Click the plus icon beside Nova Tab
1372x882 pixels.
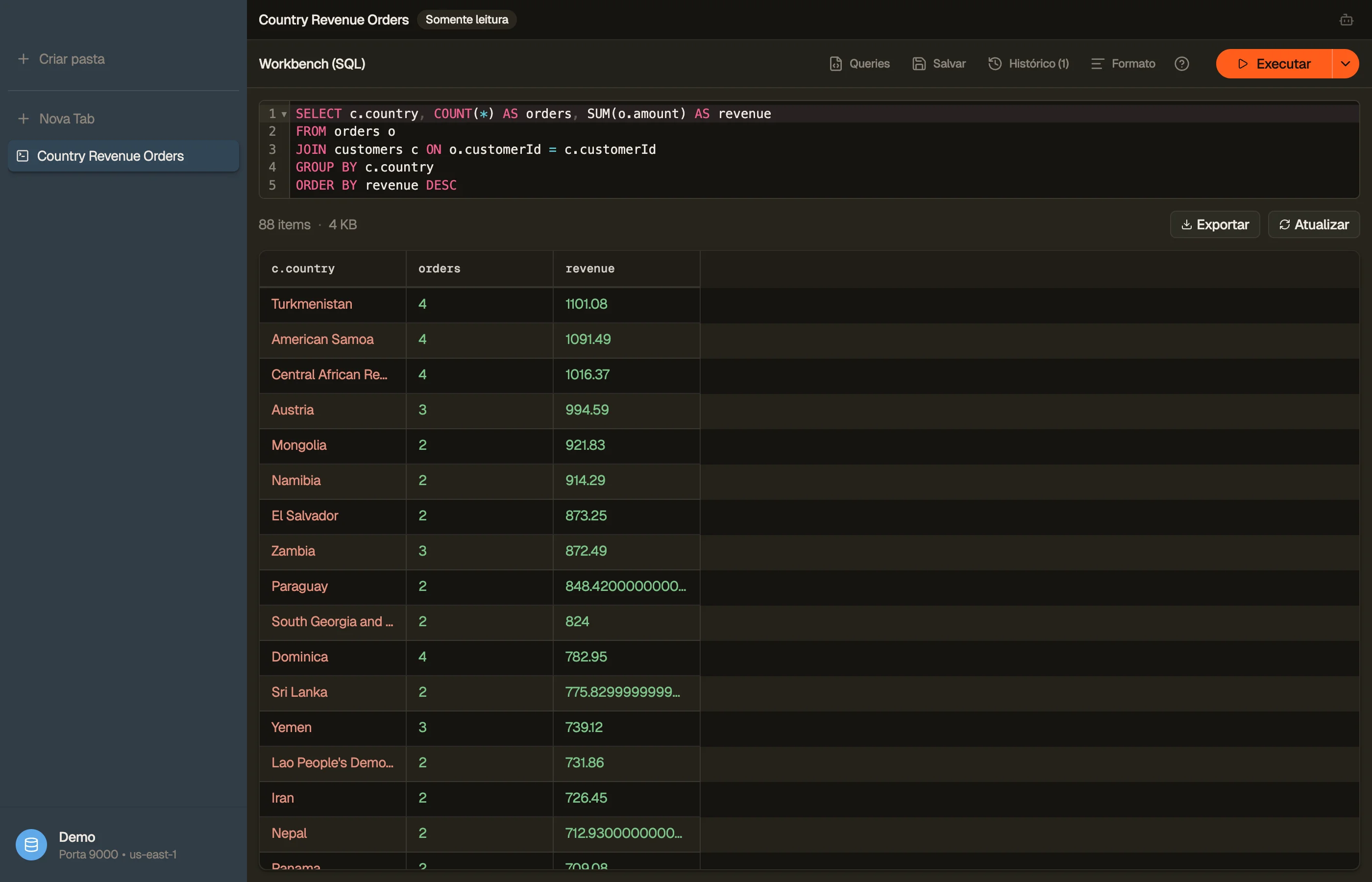[24, 119]
